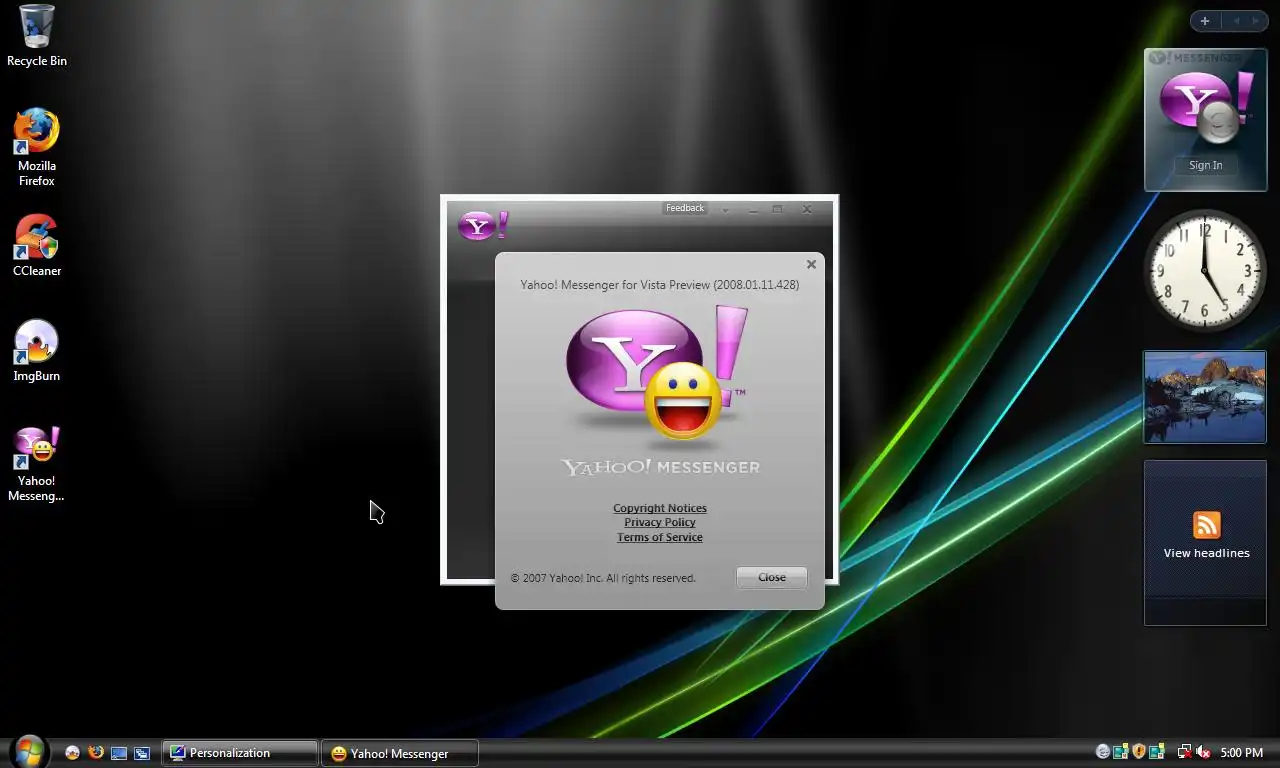The image size is (1280, 768).
Task: Maximize the Yahoo! Messenger window
Action: click(x=778, y=209)
